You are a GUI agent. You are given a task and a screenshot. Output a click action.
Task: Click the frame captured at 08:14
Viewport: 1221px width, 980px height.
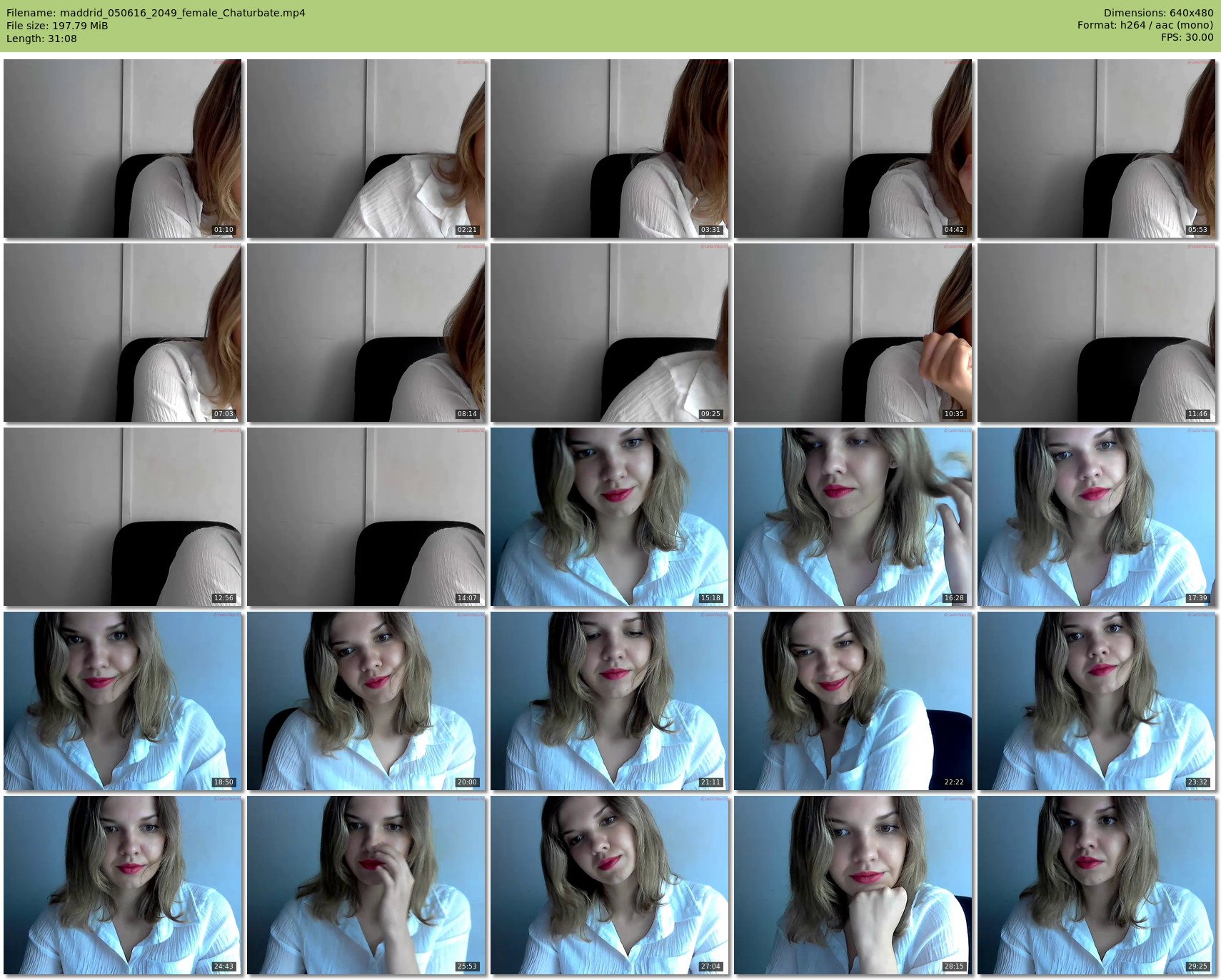366,333
